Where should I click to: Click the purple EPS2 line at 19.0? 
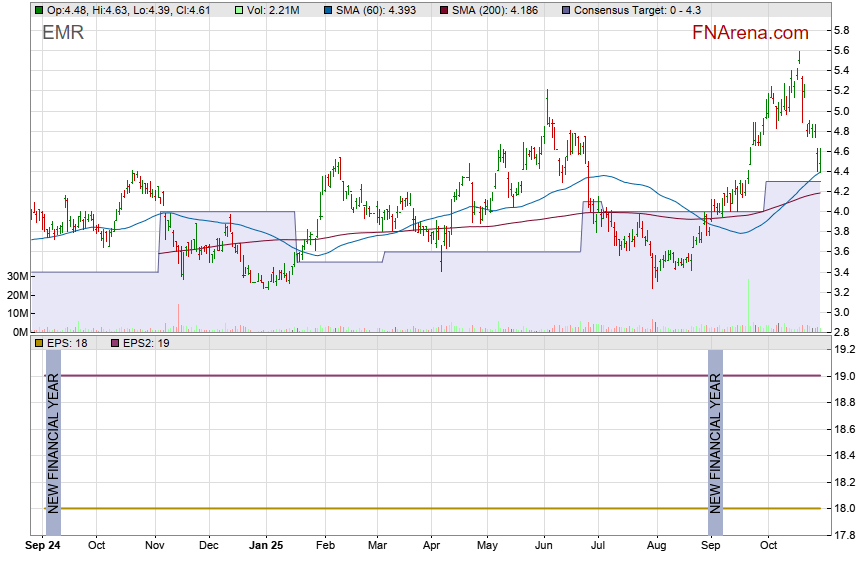point(400,376)
